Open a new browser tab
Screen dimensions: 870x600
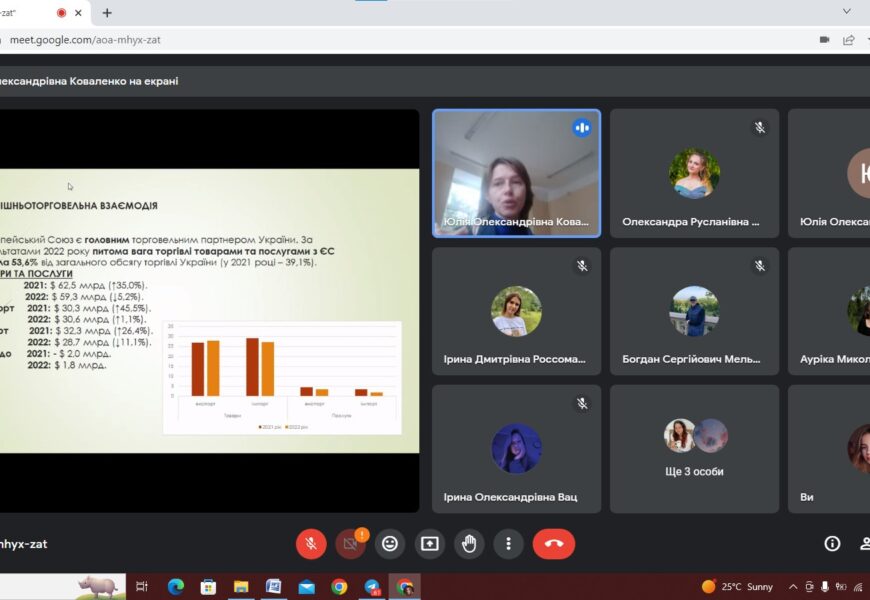tap(107, 13)
